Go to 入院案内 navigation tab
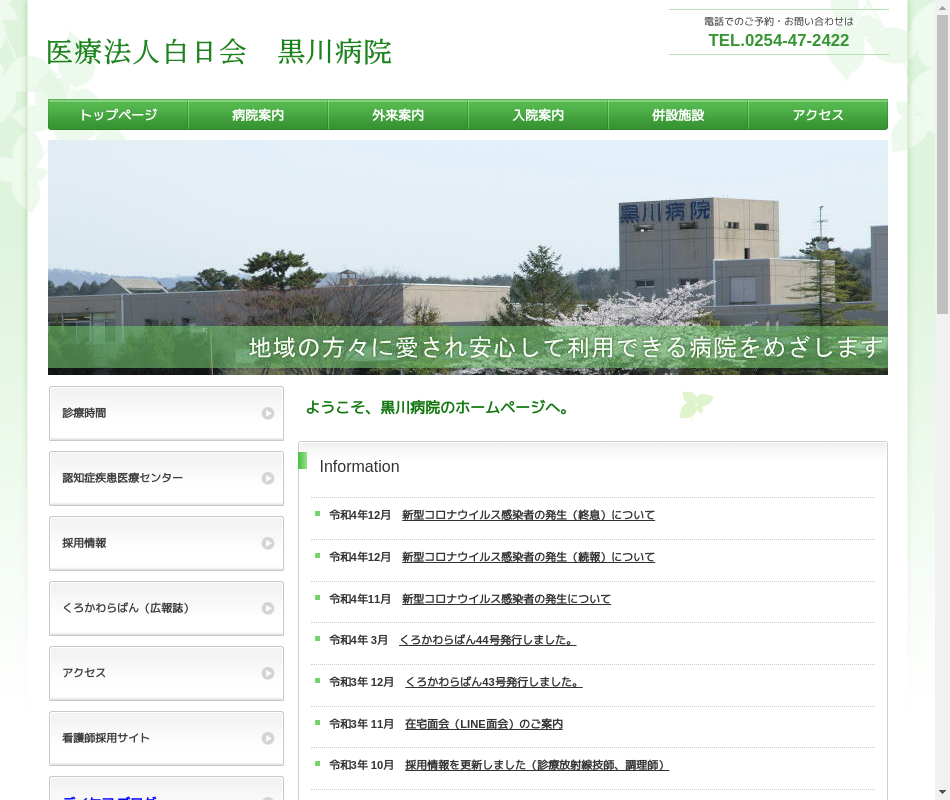The image size is (950, 800). click(538, 115)
